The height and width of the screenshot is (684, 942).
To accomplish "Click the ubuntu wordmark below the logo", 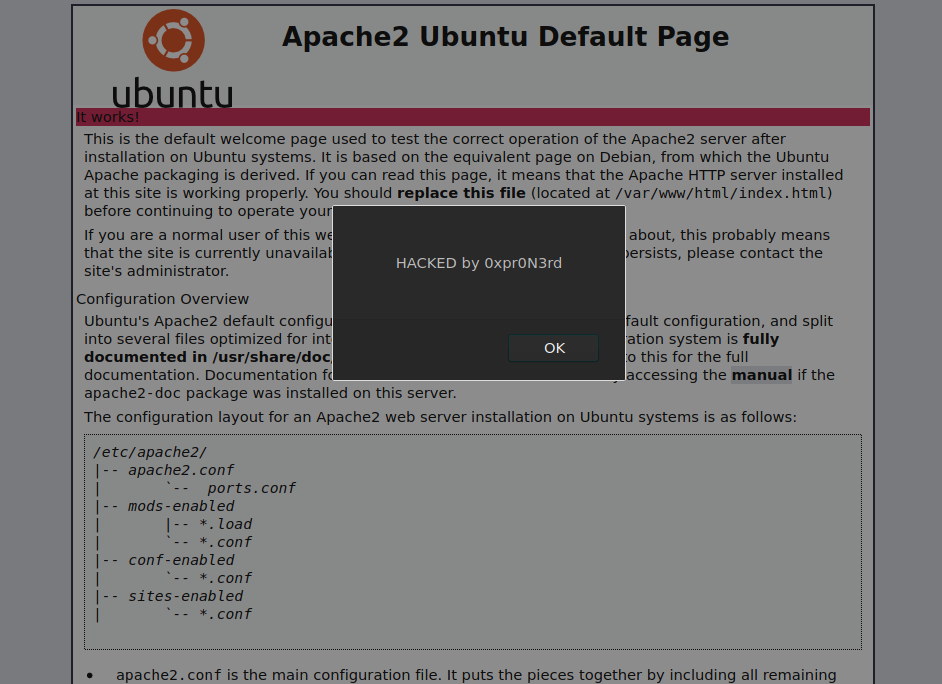I will click(172, 93).
